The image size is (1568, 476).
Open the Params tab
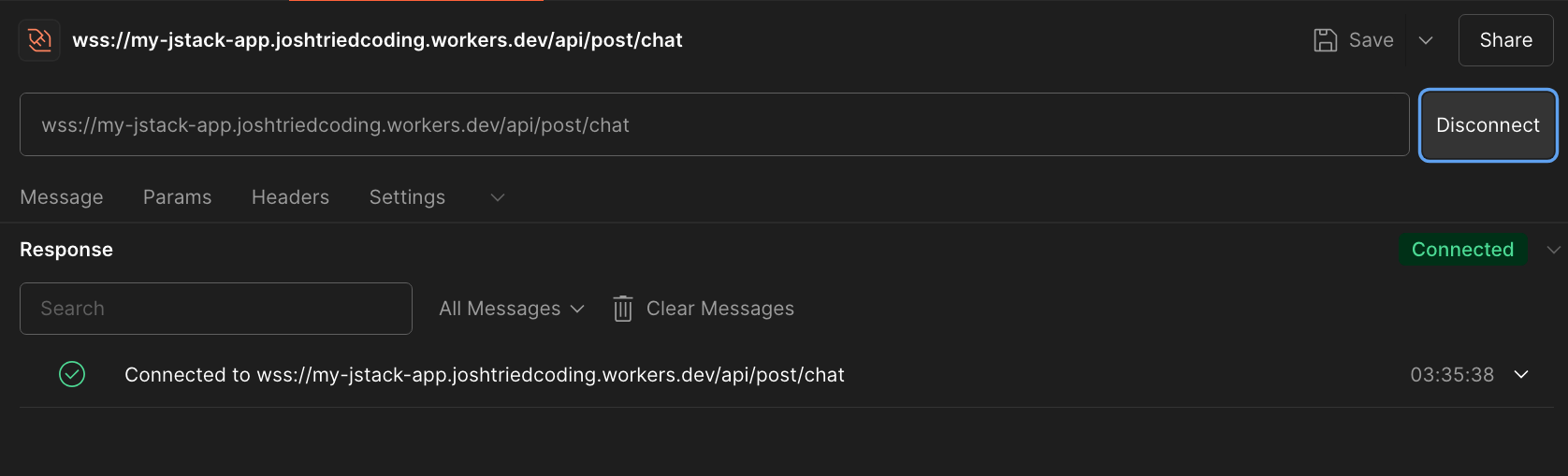(x=177, y=197)
